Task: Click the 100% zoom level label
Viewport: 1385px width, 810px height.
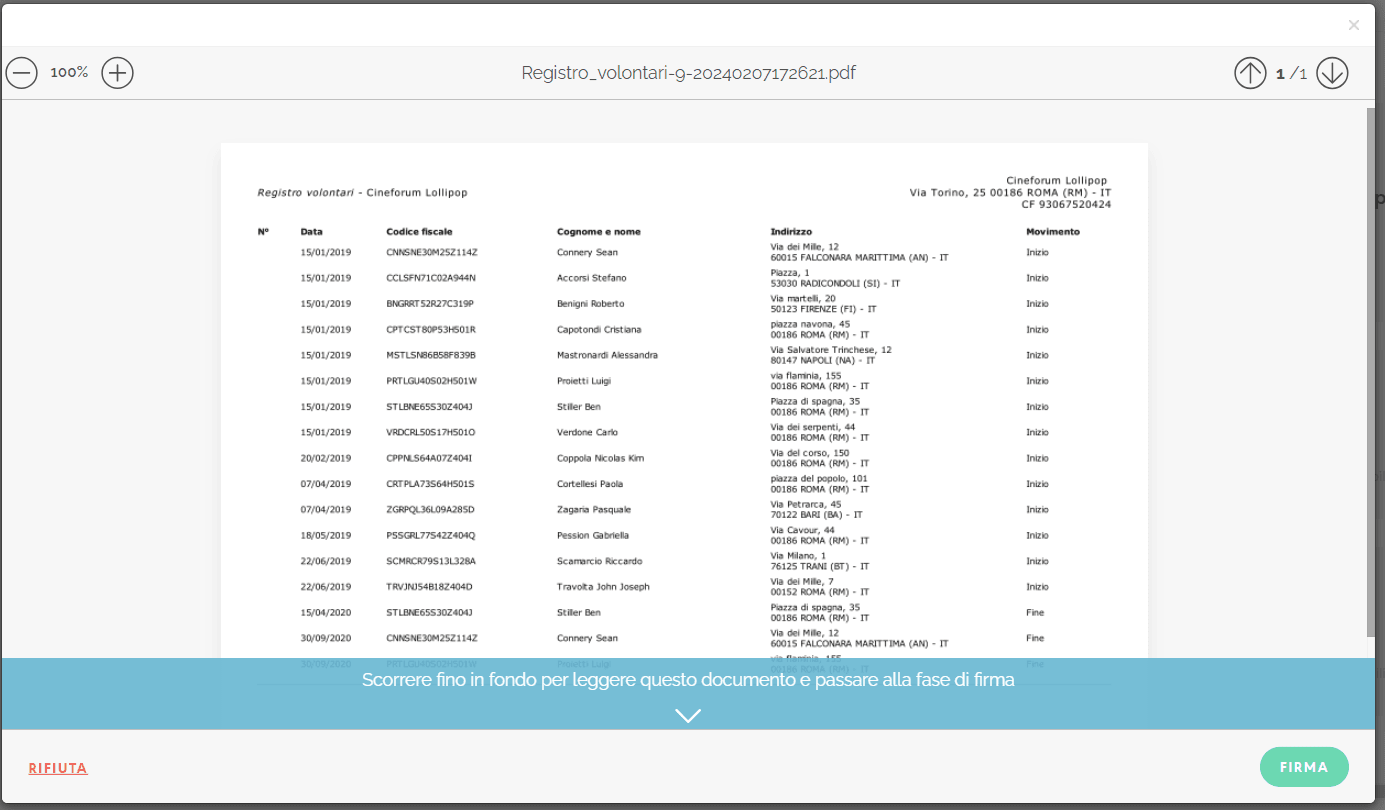Action: click(69, 73)
